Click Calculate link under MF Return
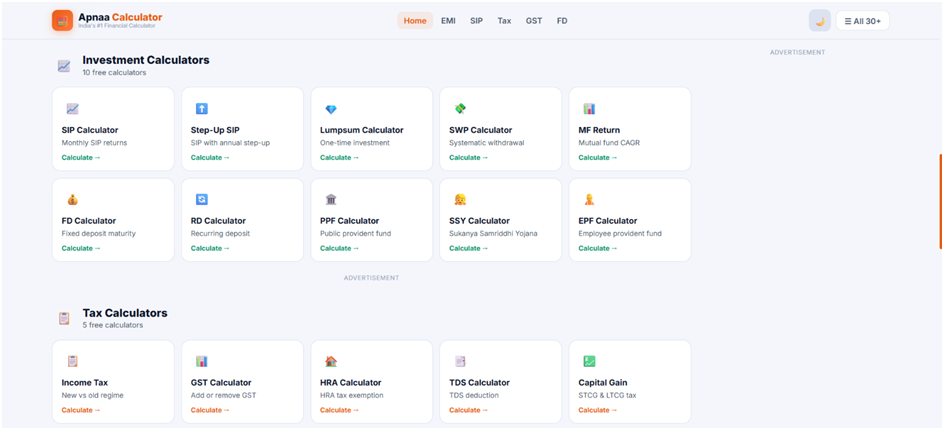This screenshot has height=430, width=944. (598, 158)
